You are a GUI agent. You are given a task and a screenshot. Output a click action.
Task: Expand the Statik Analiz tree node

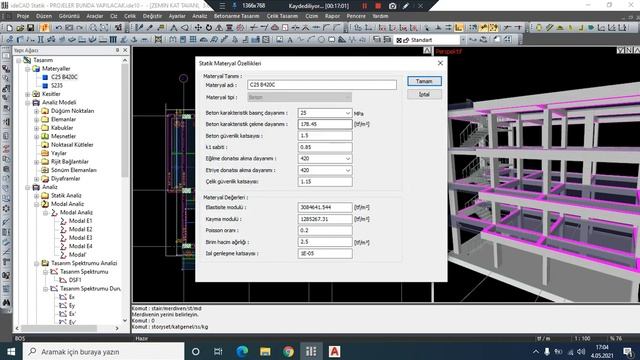pos(36,196)
